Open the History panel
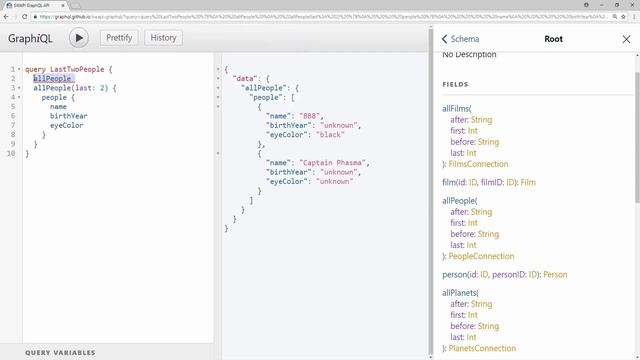 tap(163, 38)
